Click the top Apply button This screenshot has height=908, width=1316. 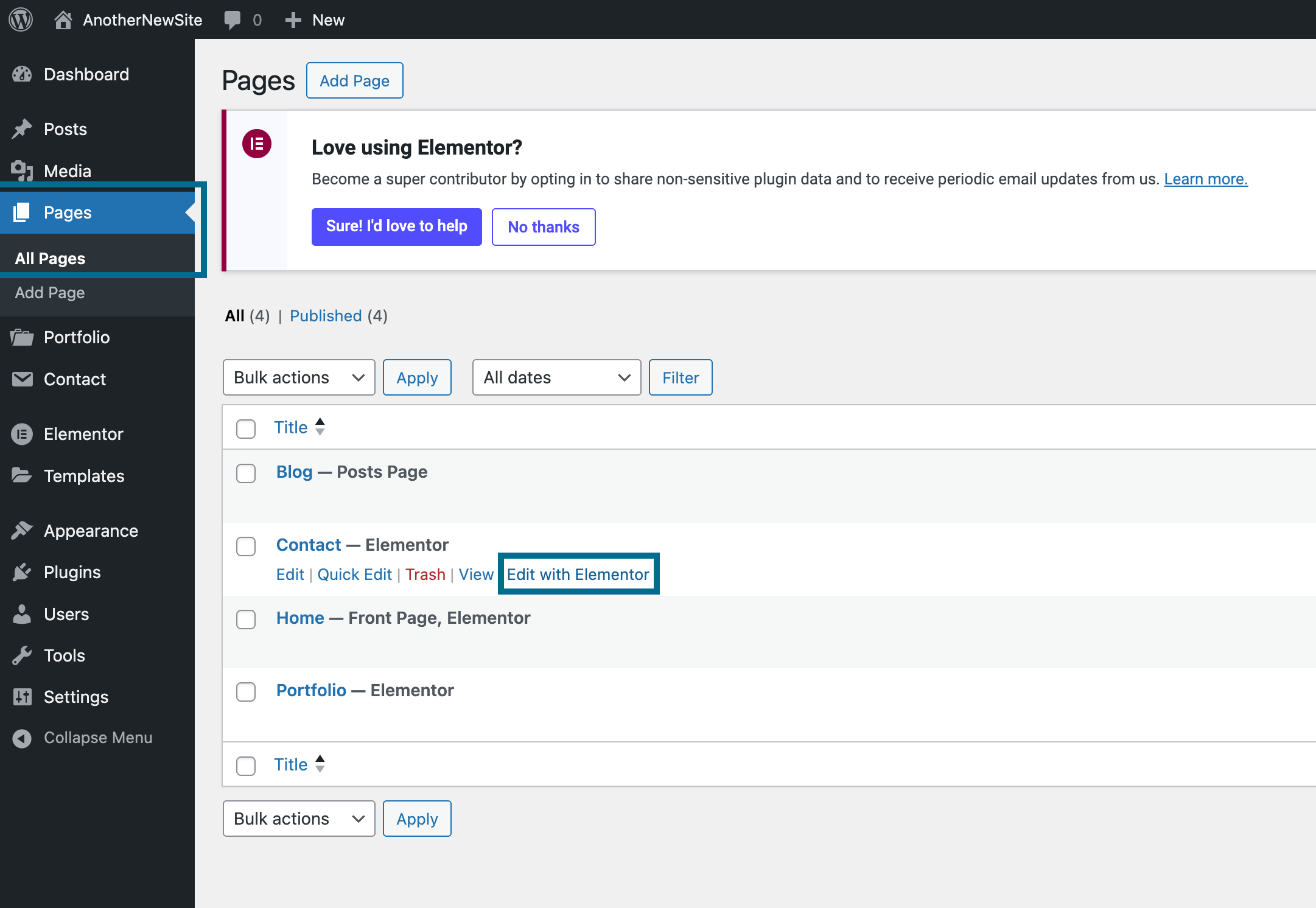417,377
